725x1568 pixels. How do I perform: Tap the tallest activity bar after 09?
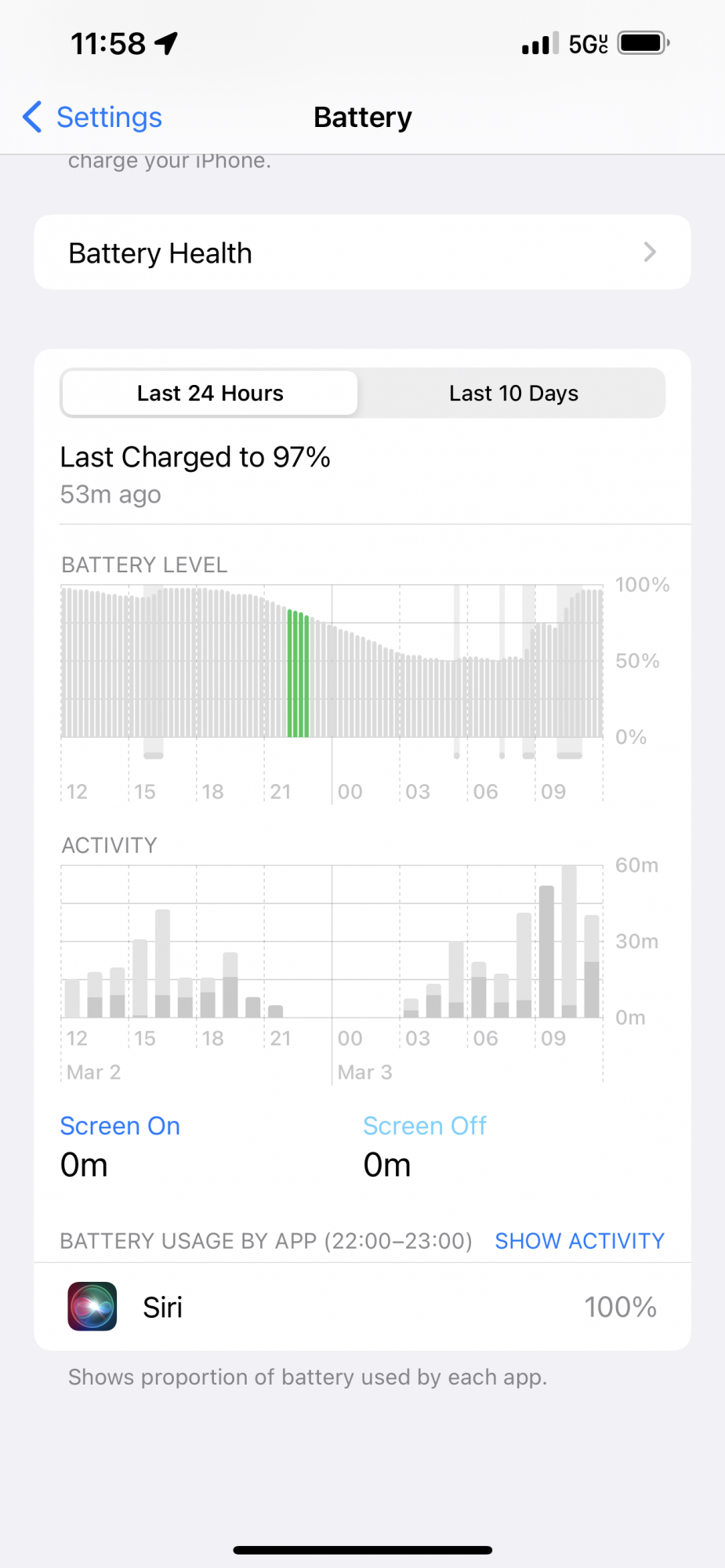tap(570, 941)
